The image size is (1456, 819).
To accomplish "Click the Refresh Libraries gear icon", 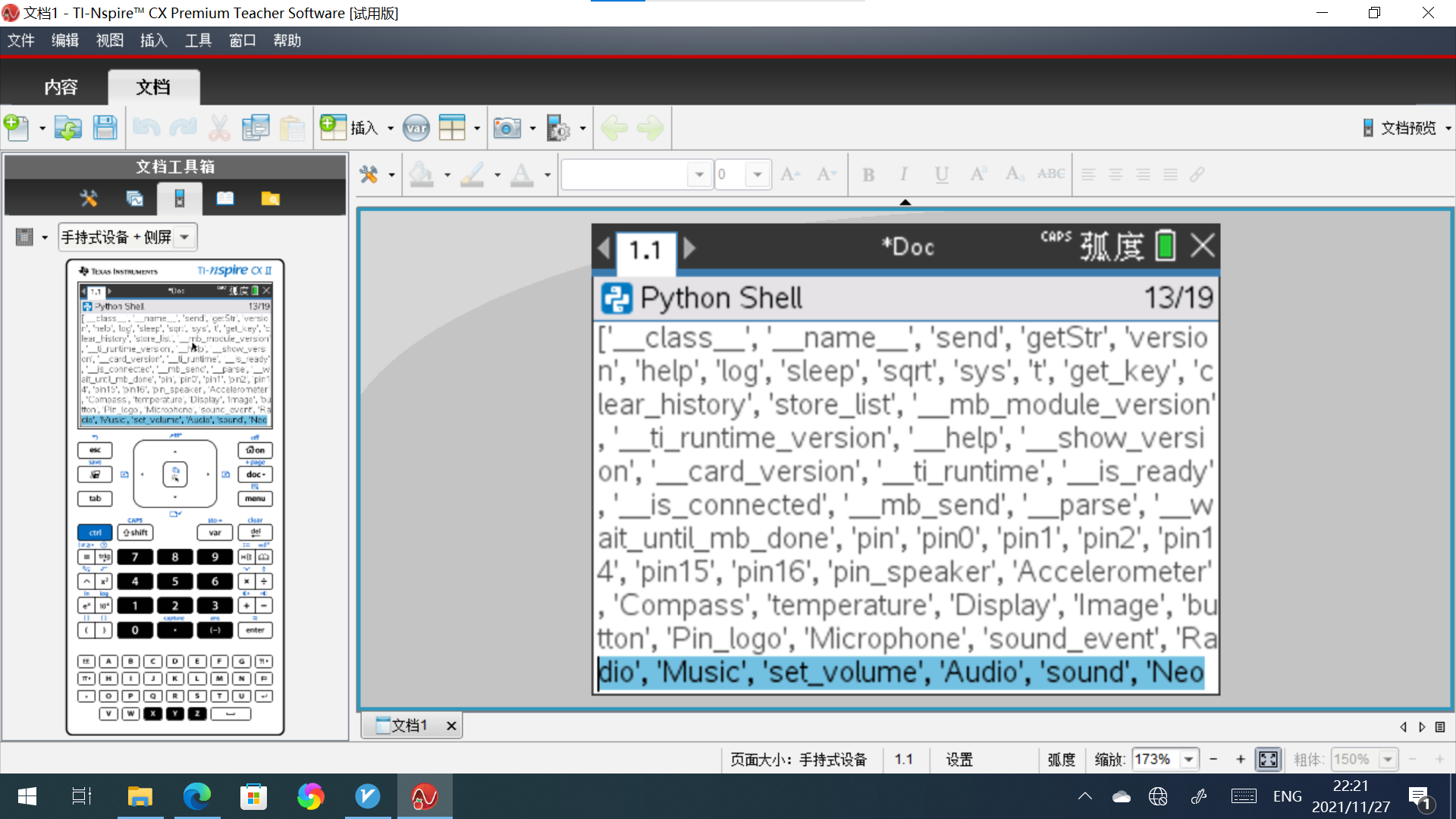I will 559,127.
